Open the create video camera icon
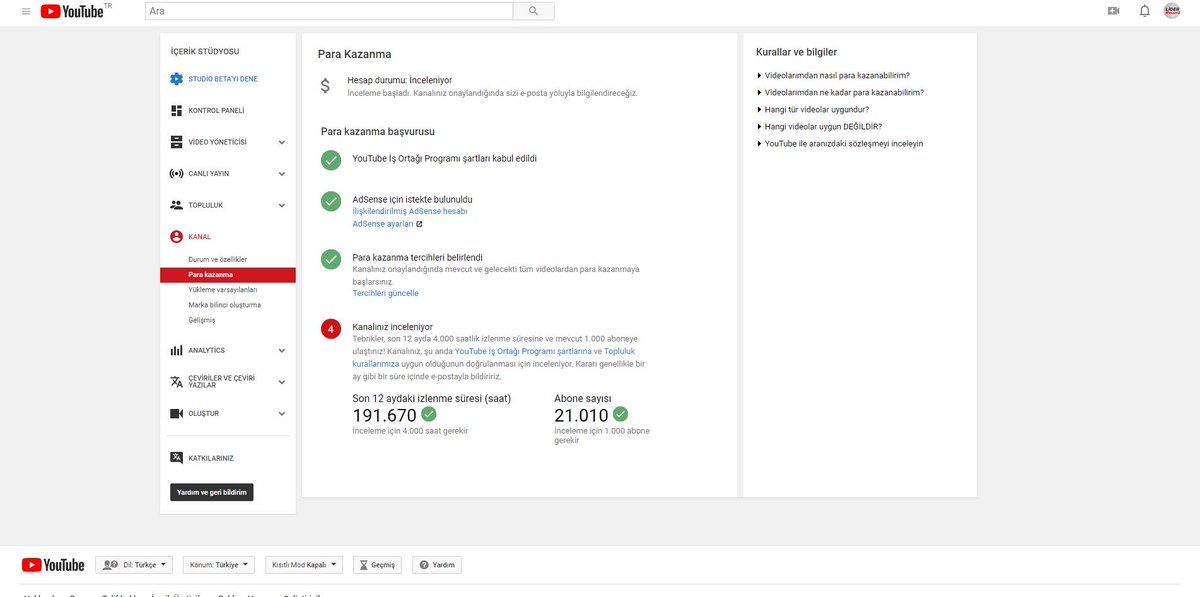 pyautogui.click(x=1114, y=11)
